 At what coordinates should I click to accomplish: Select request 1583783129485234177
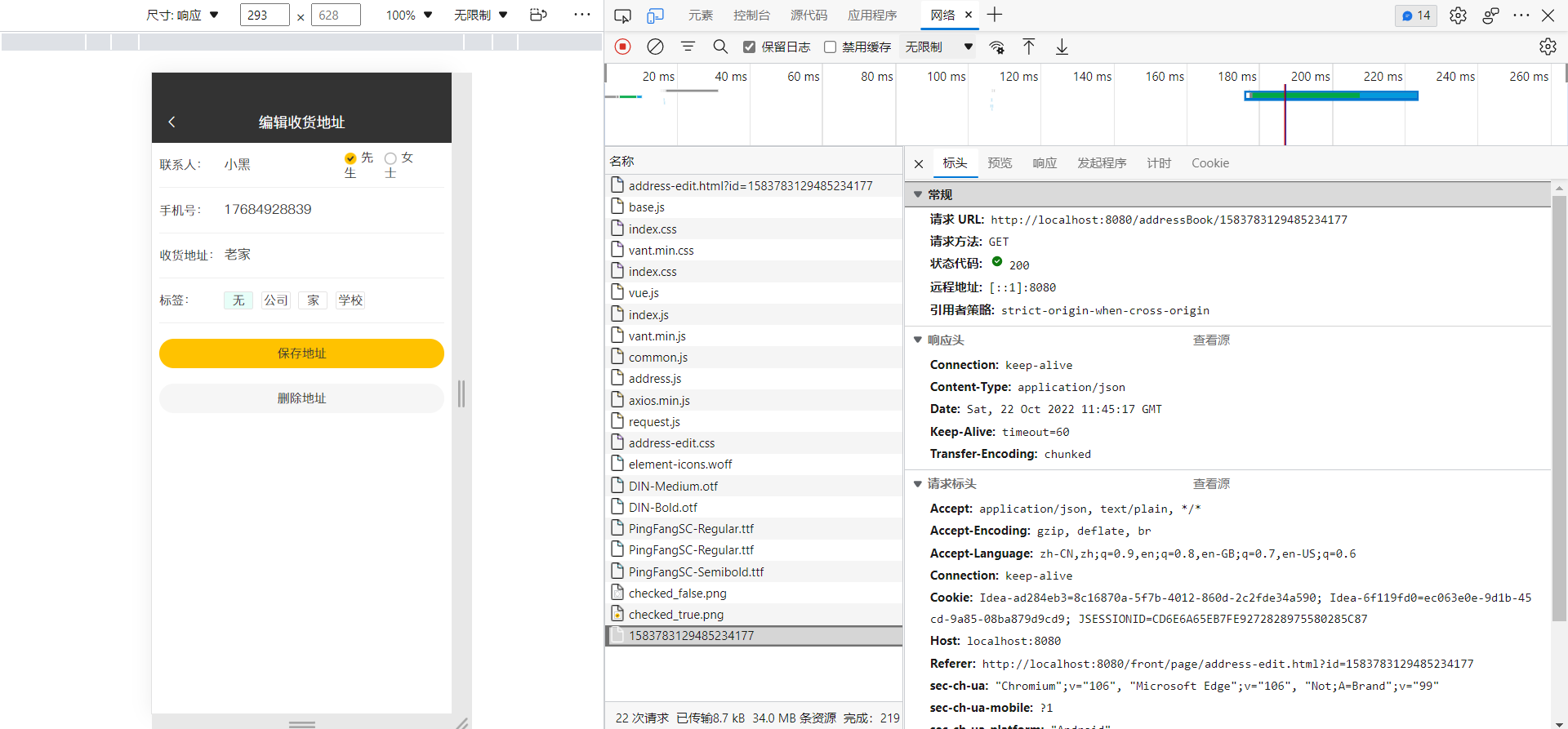coord(754,636)
